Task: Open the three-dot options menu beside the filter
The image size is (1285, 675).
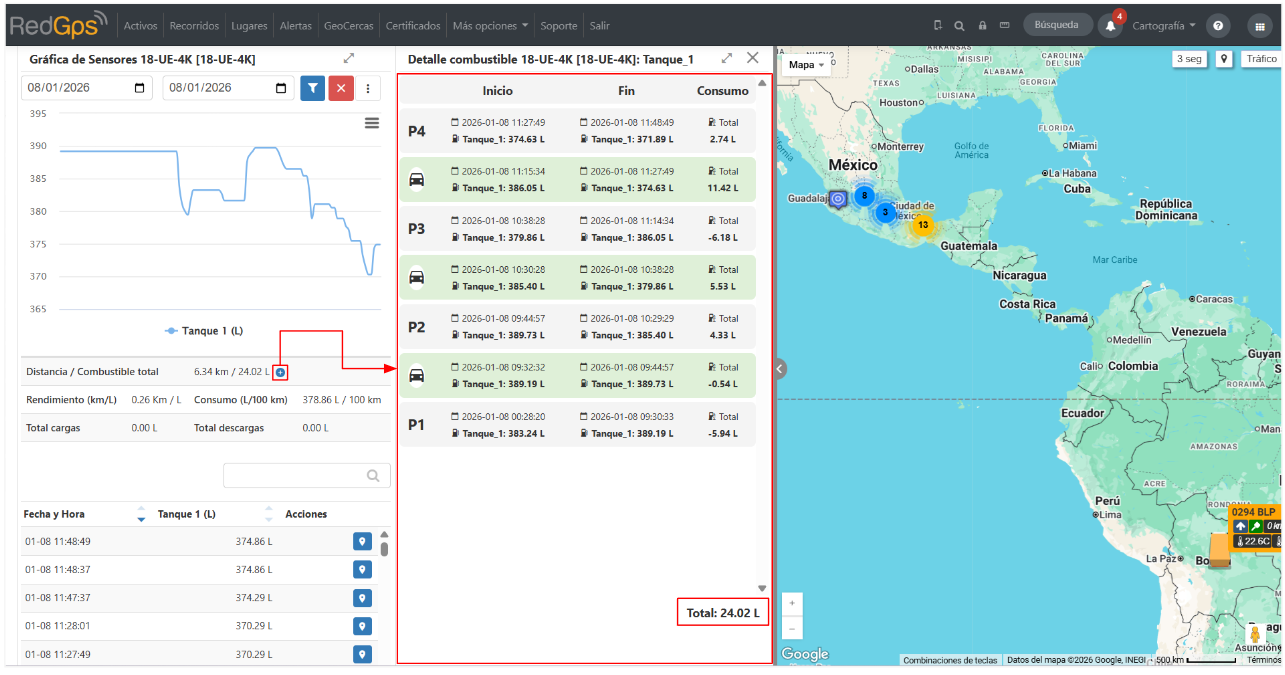Action: coord(368,88)
